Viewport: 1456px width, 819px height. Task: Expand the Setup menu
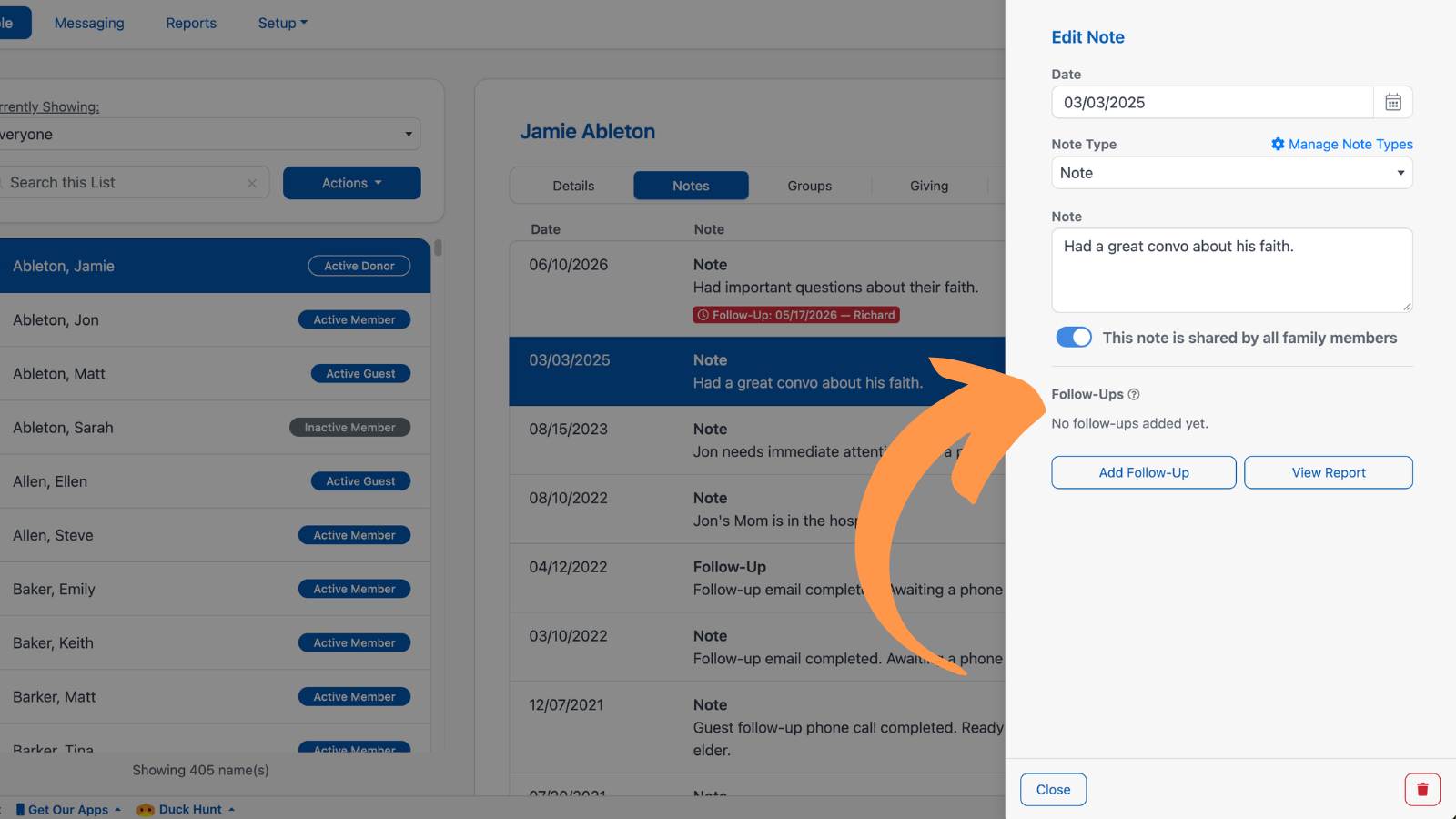click(282, 23)
